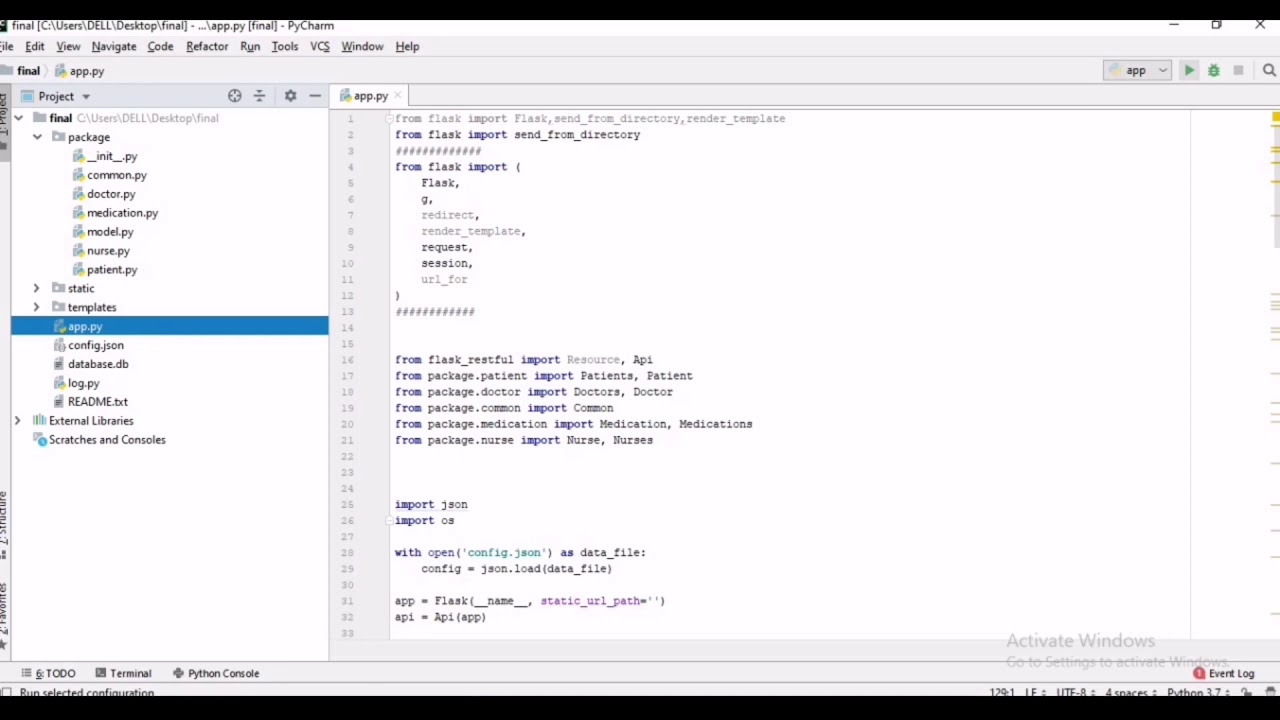Open model.py in project tree
Screen dimensions: 1280x720
pyautogui.click(x=102, y=232)
